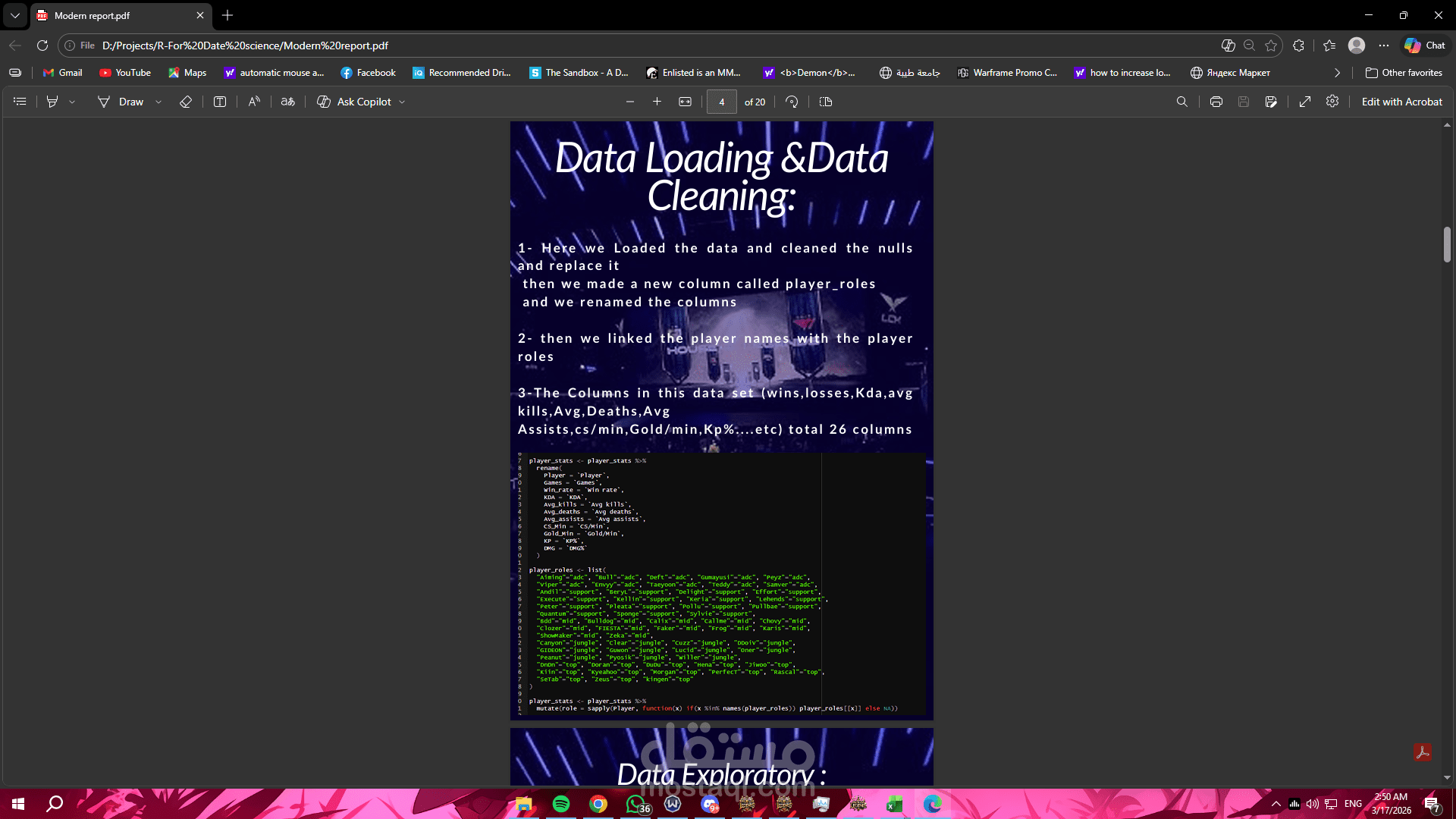Pick the Erase tool

(186, 102)
